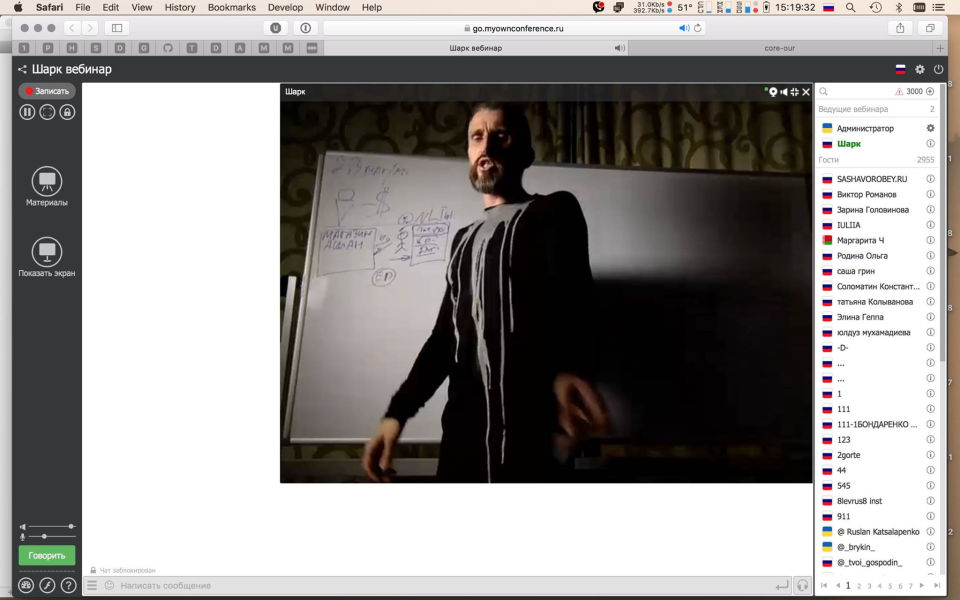This screenshot has height=600, width=960.
Task: Open help with the question mark icon
Action: coord(69,585)
